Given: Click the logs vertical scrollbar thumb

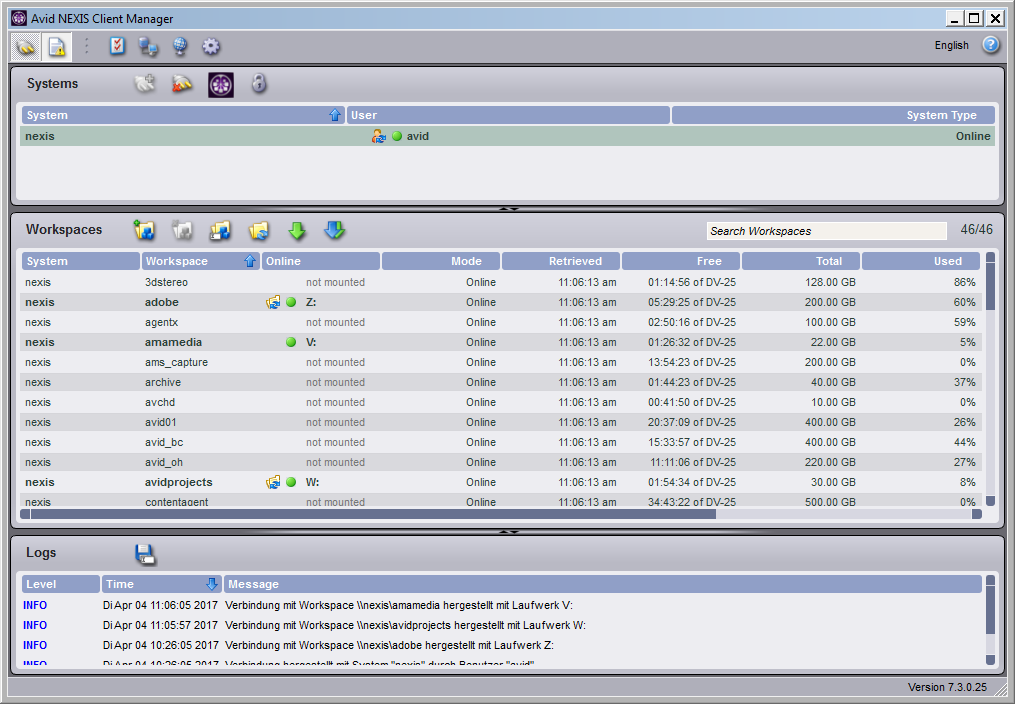Looking at the screenshot, I should (x=990, y=610).
